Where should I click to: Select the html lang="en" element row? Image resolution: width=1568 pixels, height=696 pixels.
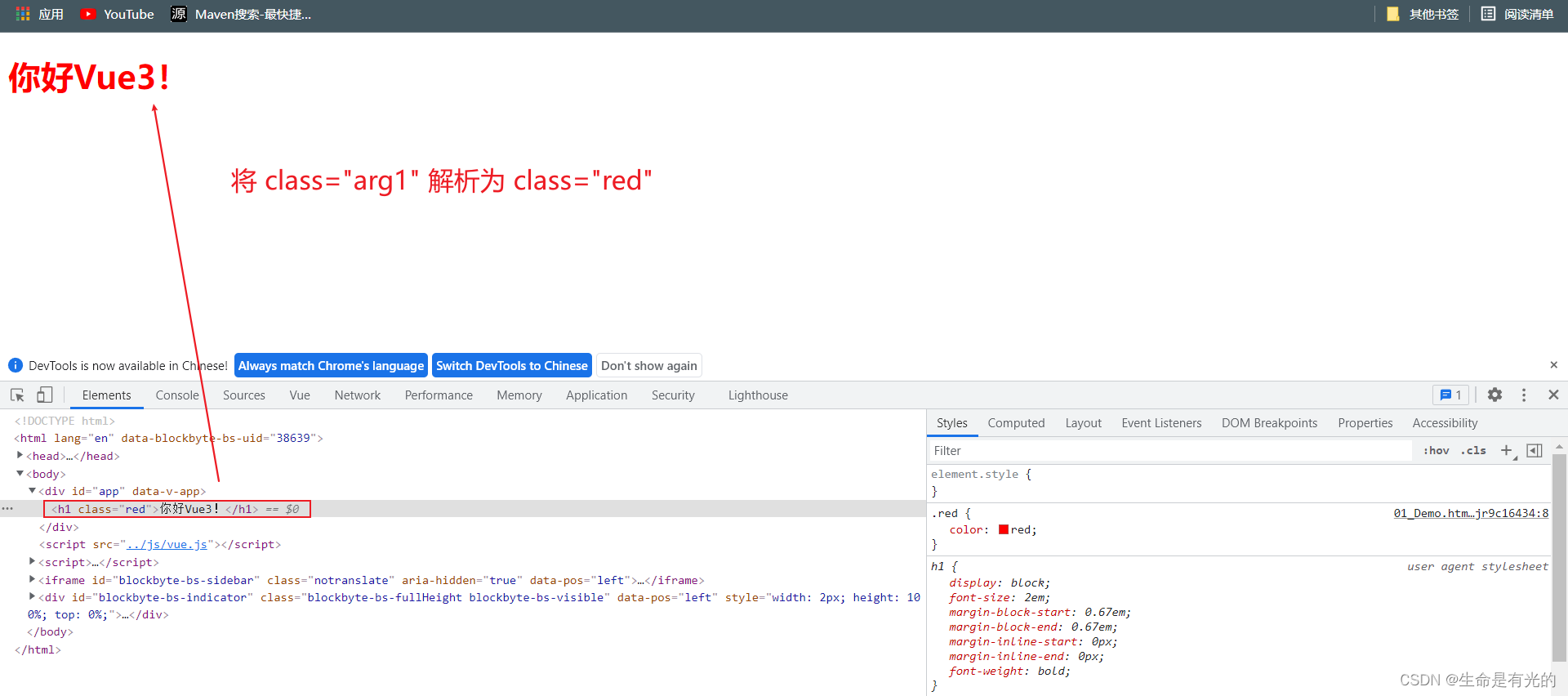point(169,438)
